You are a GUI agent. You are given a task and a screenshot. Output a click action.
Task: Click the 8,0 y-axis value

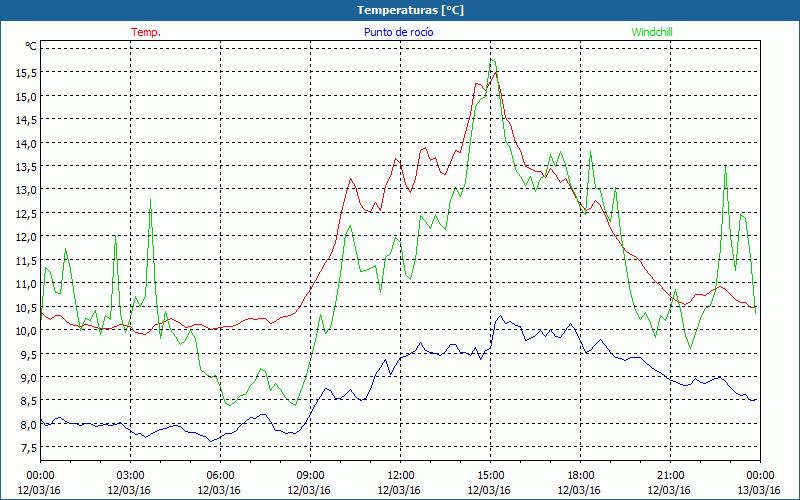point(28,424)
